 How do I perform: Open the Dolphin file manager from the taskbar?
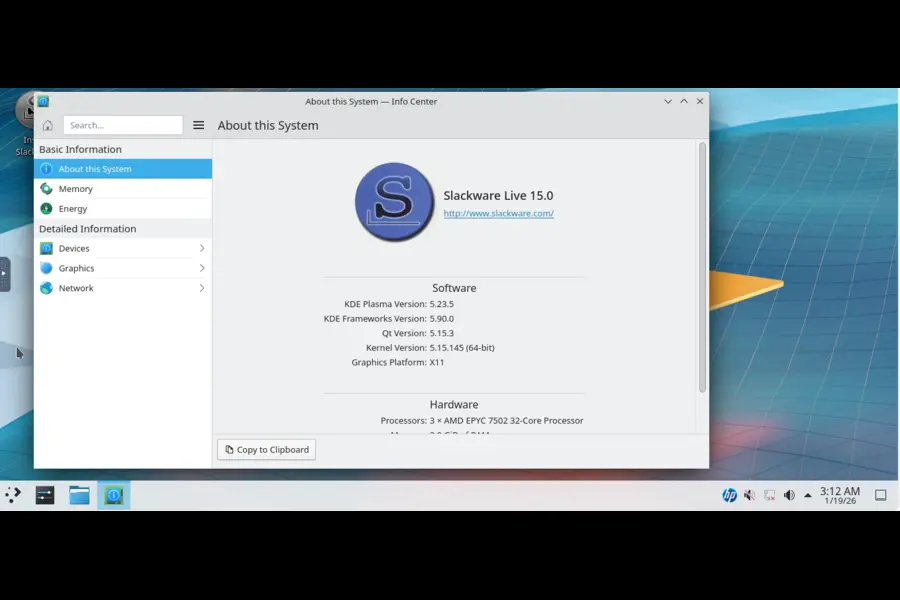[x=79, y=493]
